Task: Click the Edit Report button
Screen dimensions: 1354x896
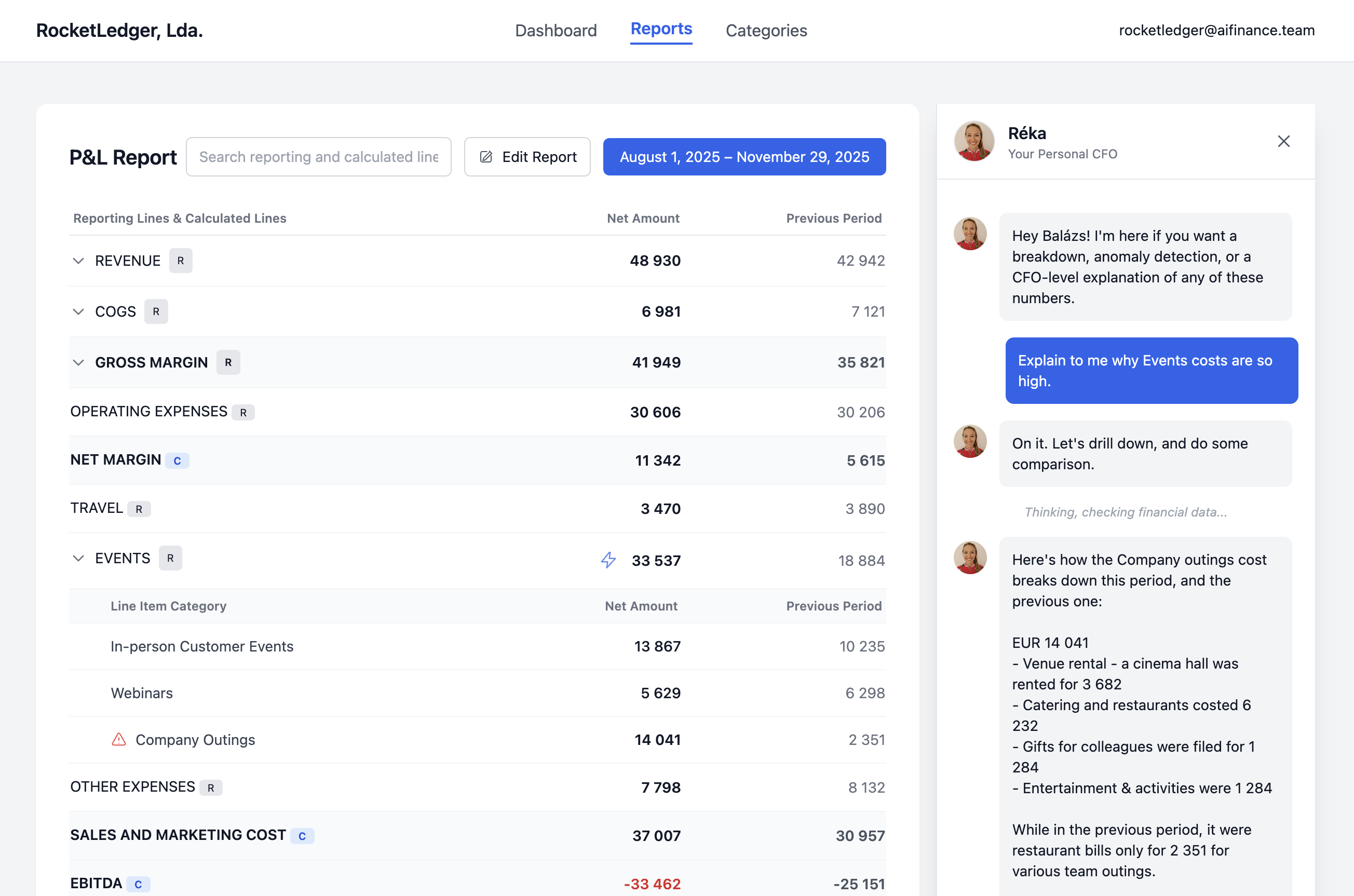Action: pyautogui.click(x=527, y=157)
